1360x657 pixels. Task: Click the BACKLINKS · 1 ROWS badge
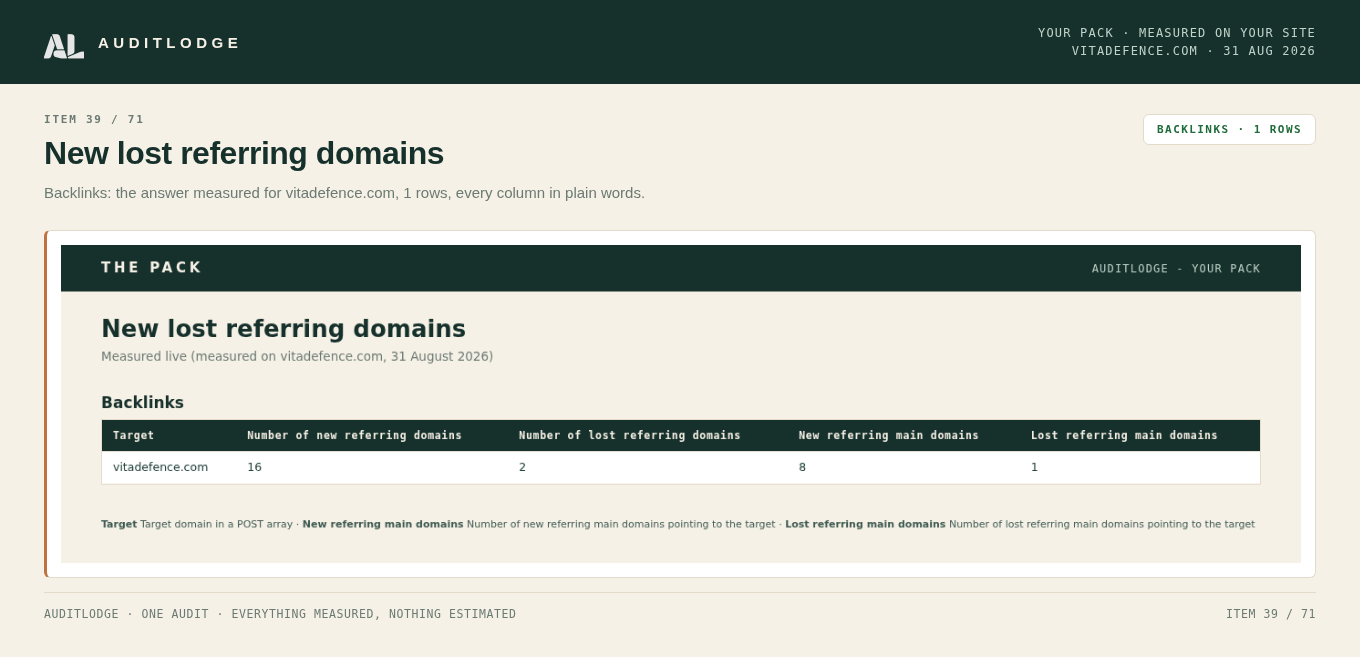coord(1229,129)
